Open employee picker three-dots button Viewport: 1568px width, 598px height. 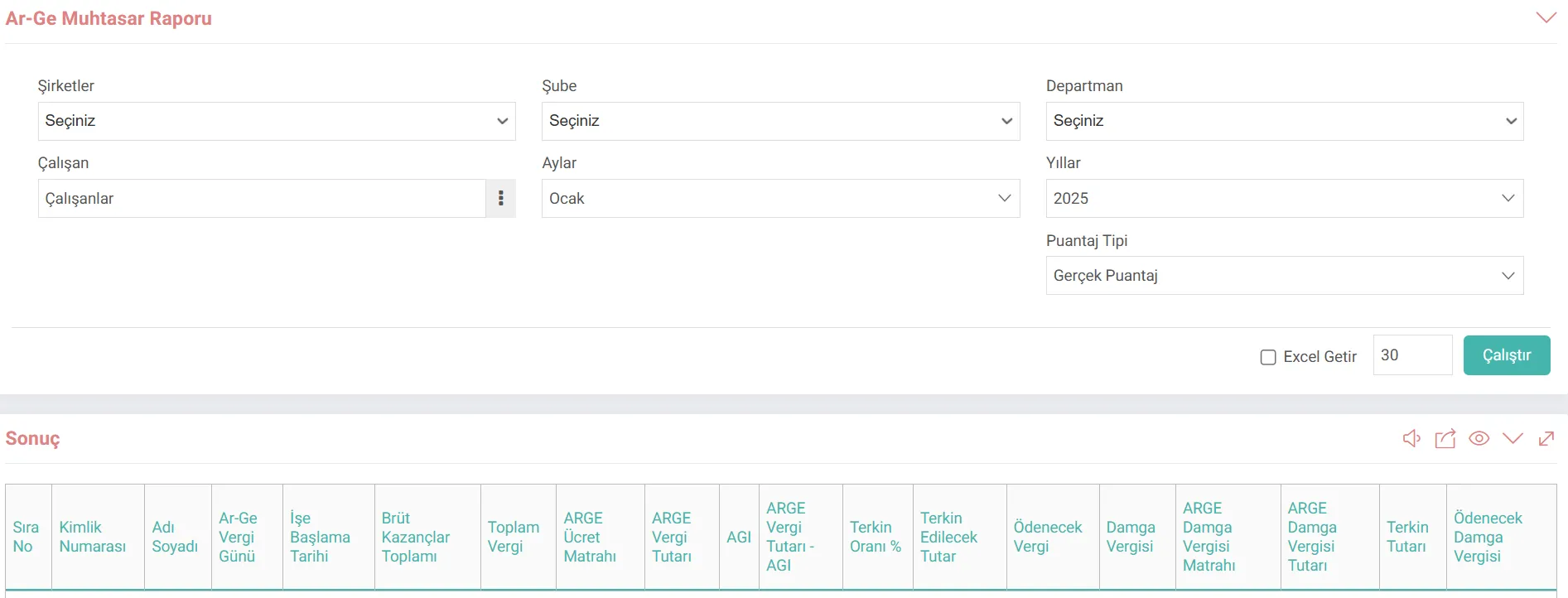point(500,199)
